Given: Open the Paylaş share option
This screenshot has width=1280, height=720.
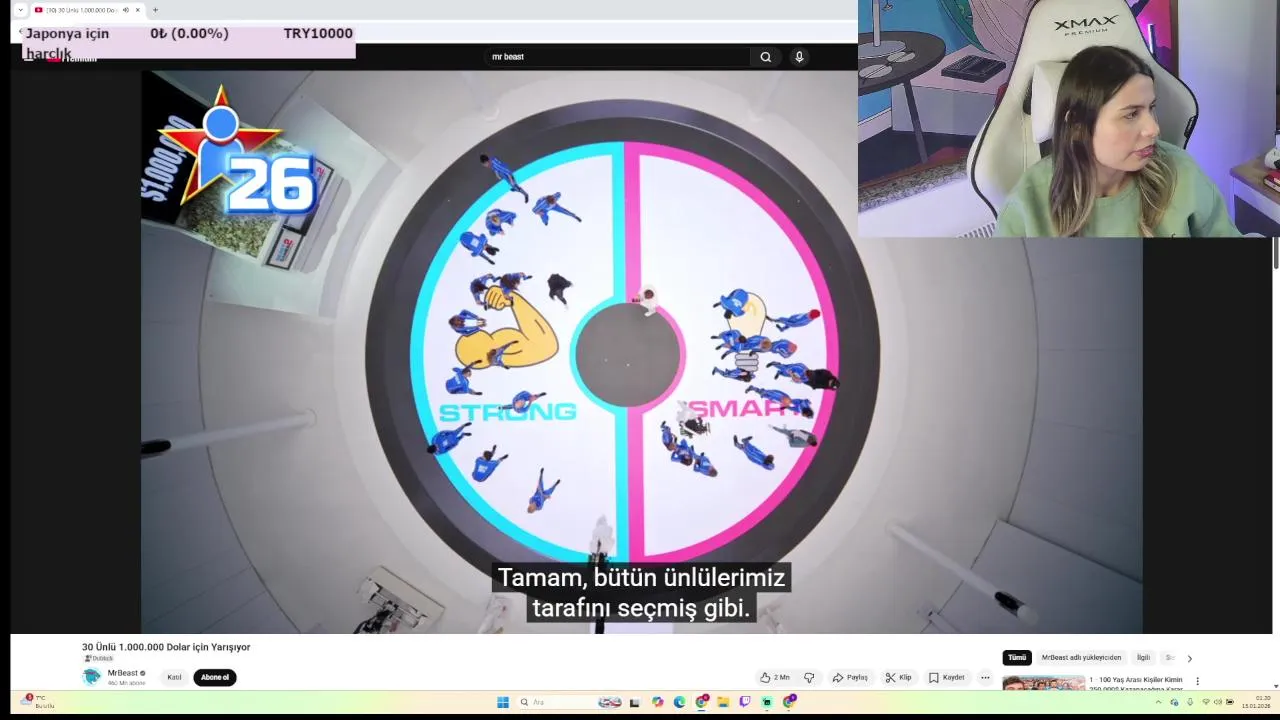Looking at the screenshot, I should 851,677.
